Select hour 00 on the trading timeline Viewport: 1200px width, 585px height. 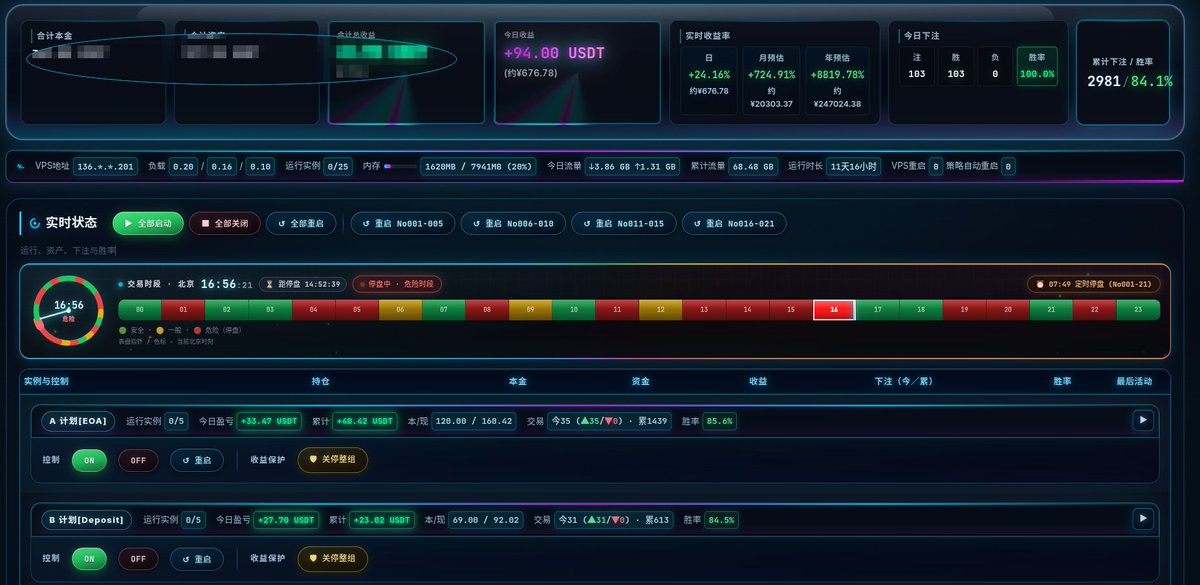(x=140, y=311)
